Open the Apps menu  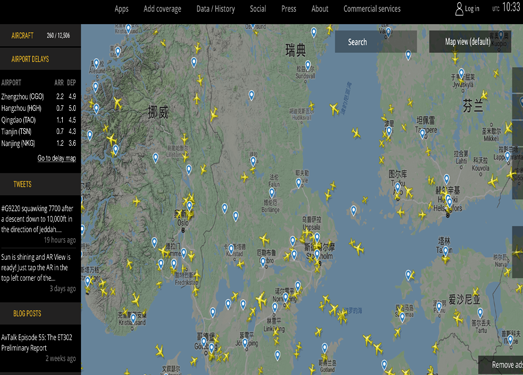(121, 9)
